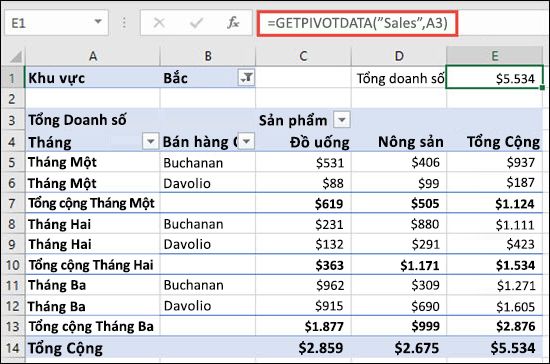Click the 'Đồ uống' column heading
This screenshot has width=550, height=364.
[x=303, y=142]
